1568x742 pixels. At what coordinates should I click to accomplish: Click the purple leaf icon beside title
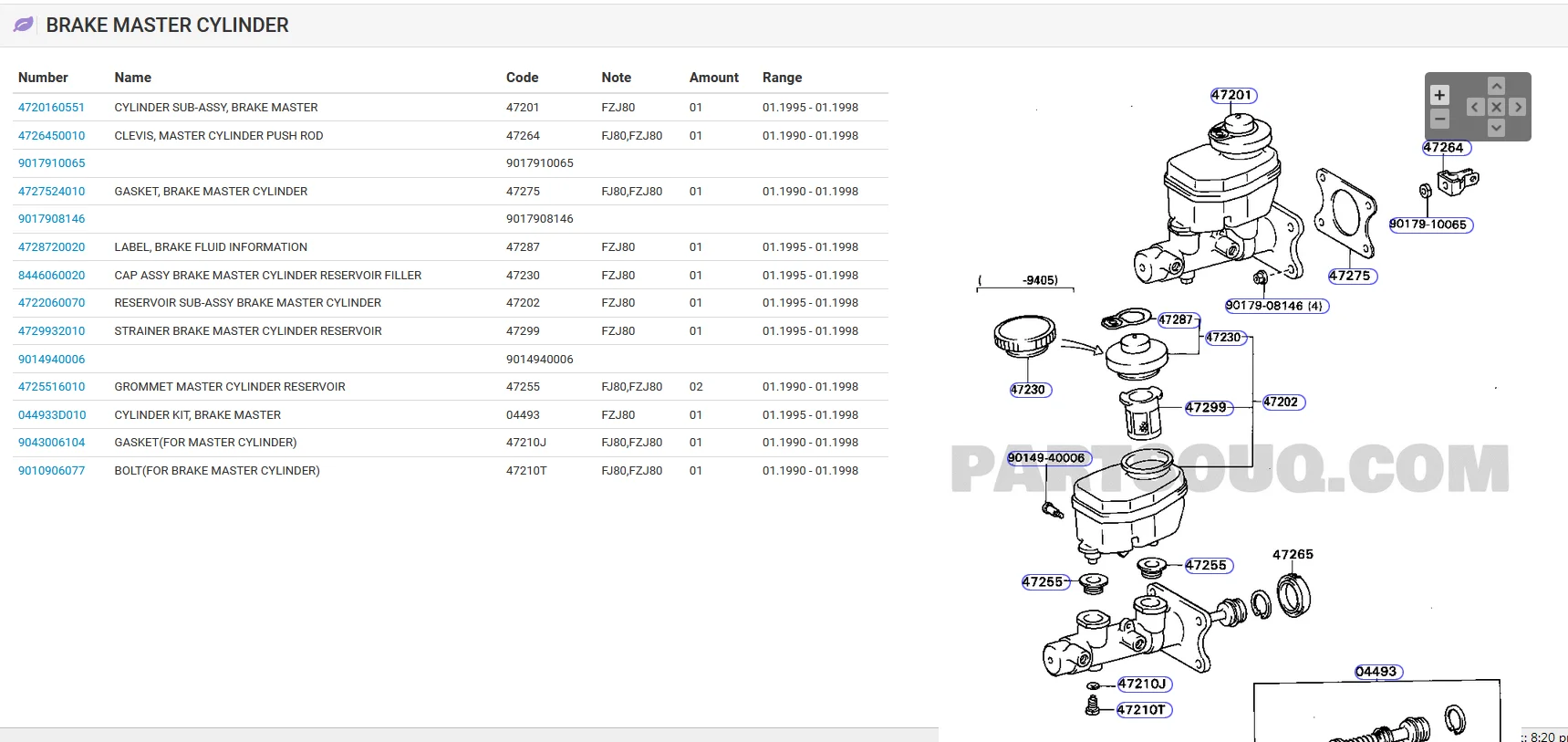[x=24, y=25]
